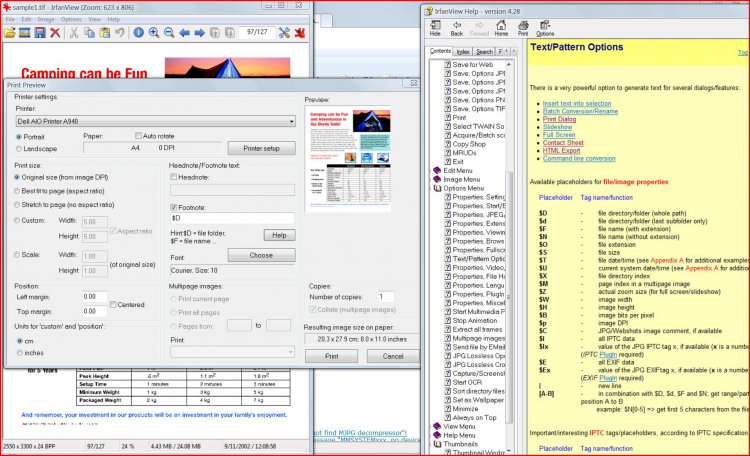This screenshot has width=750, height=456.
Task: Select the Portrait orientation radio button
Action: 19,137
